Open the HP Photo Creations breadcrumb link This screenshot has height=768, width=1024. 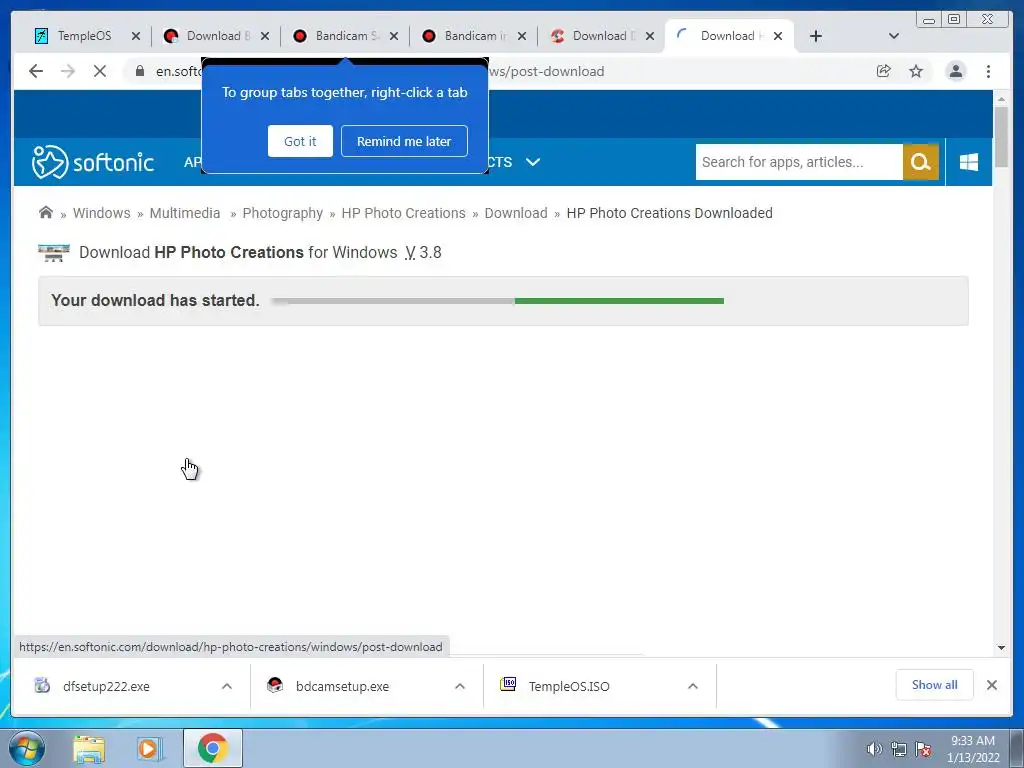click(404, 213)
